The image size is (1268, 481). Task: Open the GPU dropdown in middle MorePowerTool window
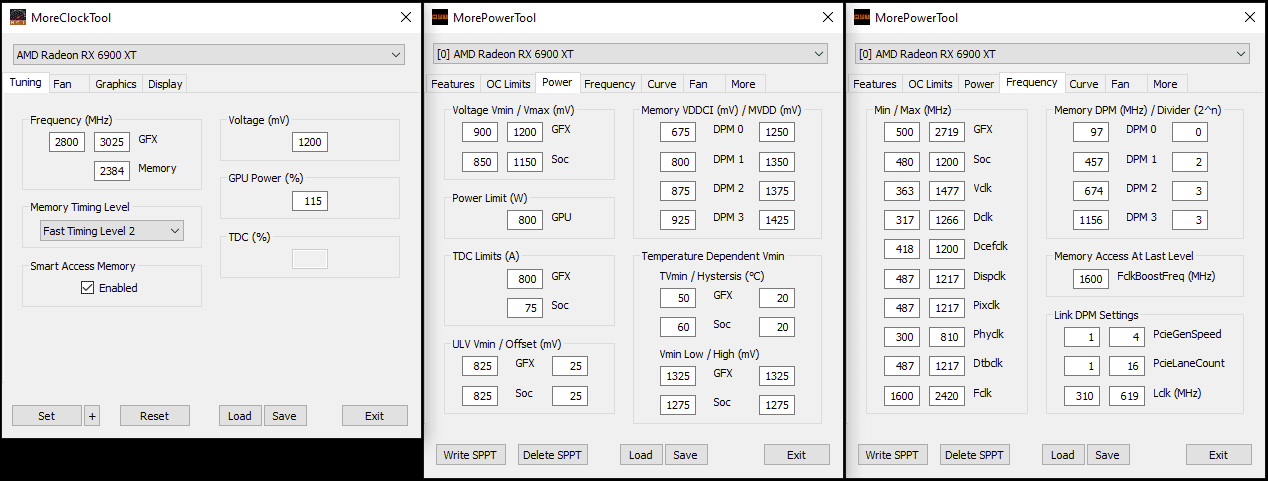pyautogui.click(x=630, y=54)
